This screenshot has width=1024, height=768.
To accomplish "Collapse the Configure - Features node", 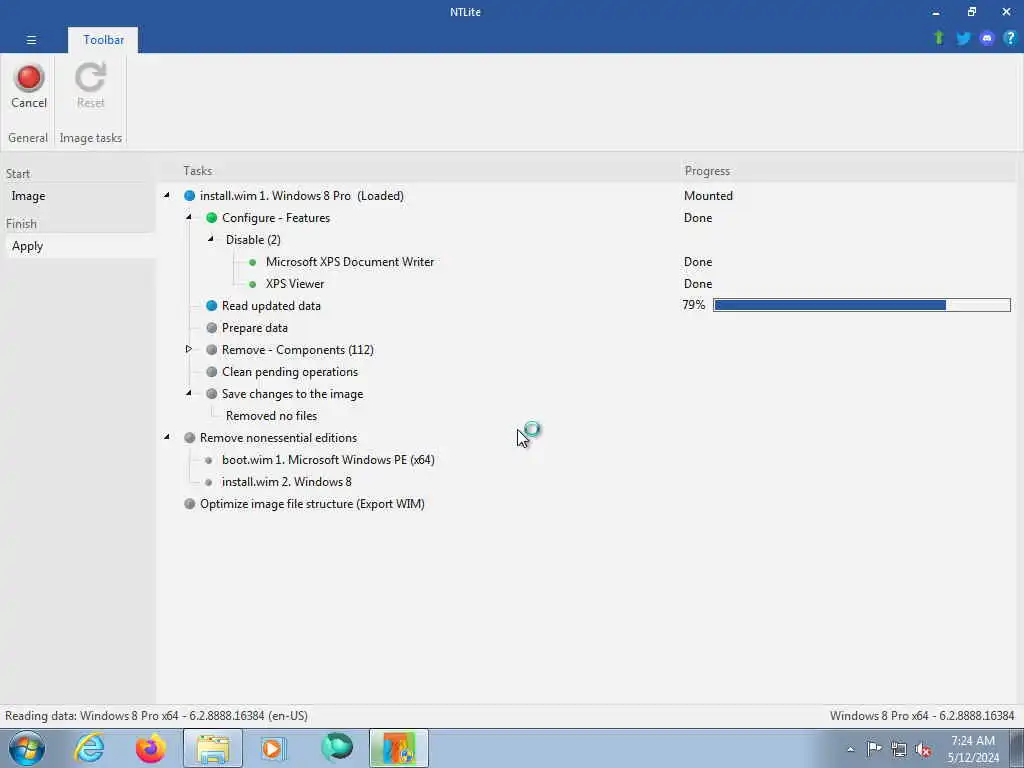I will pyautogui.click(x=189, y=217).
